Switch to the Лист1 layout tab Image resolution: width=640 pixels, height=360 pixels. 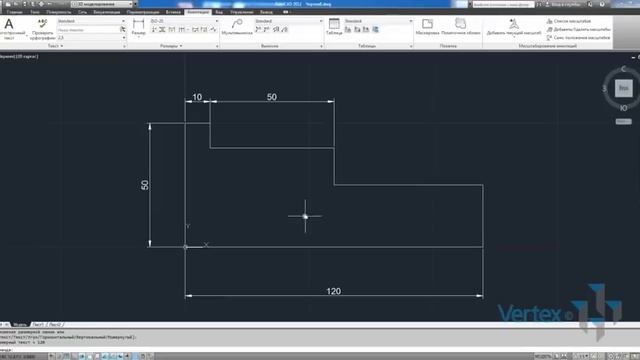click(x=38, y=325)
